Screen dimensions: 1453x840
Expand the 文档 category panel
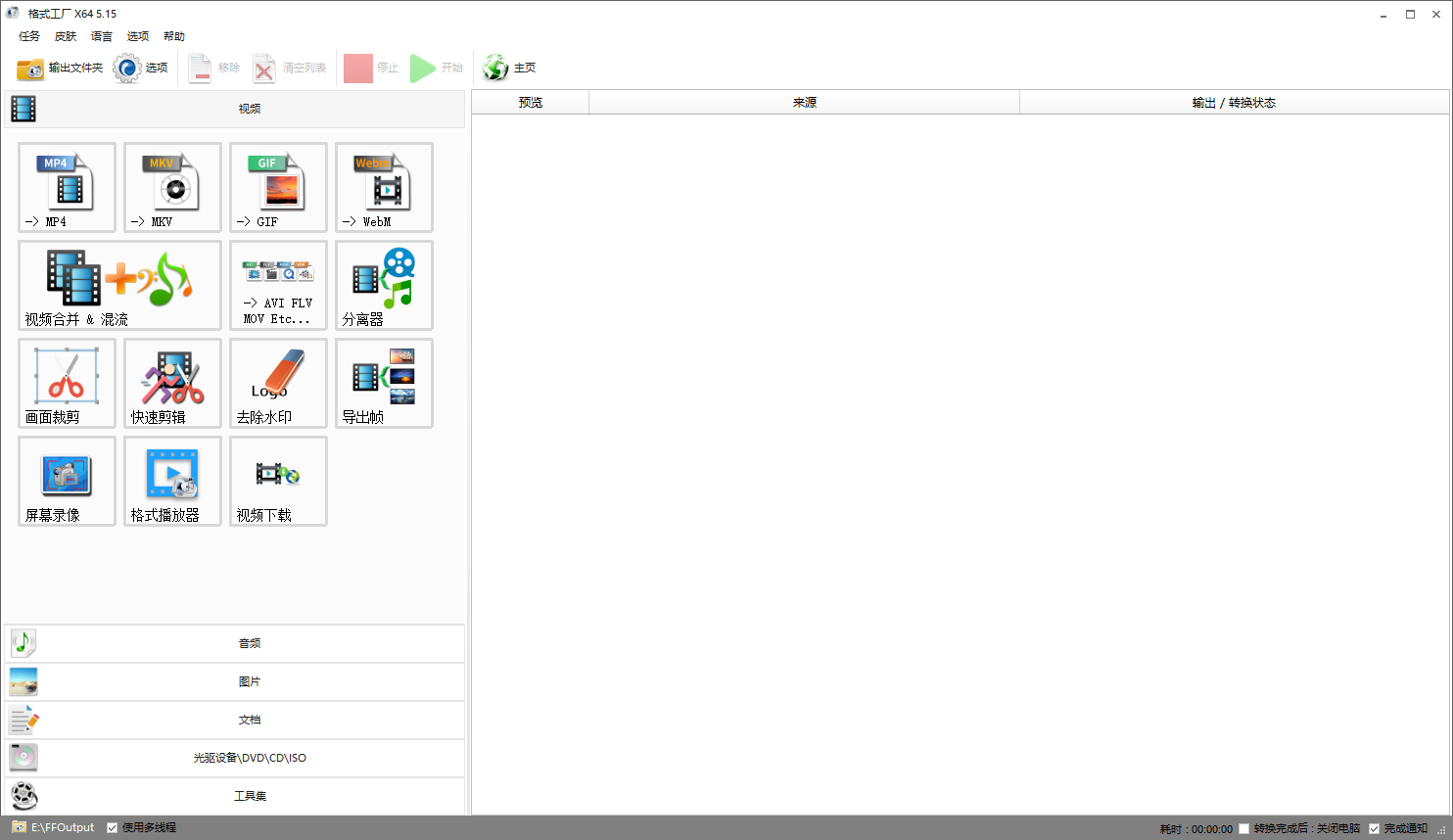coord(235,720)
